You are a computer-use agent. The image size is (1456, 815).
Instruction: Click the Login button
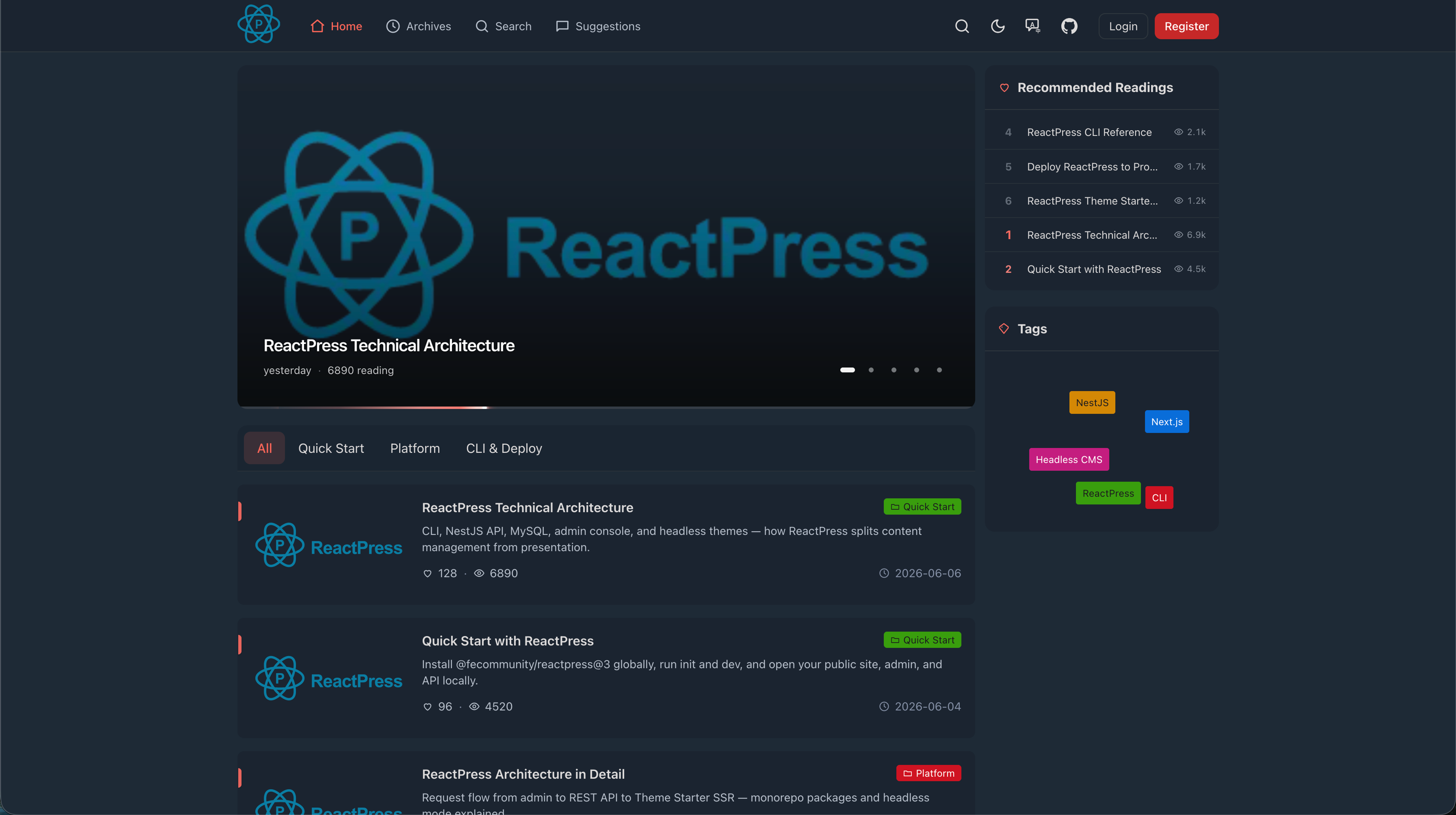(x=1122, y=26)
